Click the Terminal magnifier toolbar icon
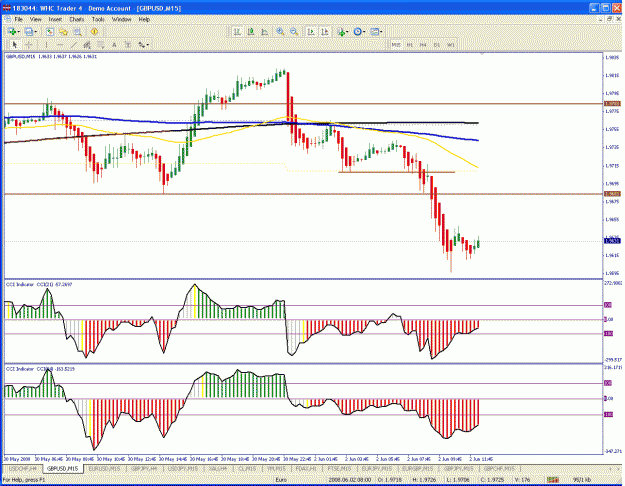Image resolution: width=625 pixels, height=486 pixels. [x=77, y=32]
